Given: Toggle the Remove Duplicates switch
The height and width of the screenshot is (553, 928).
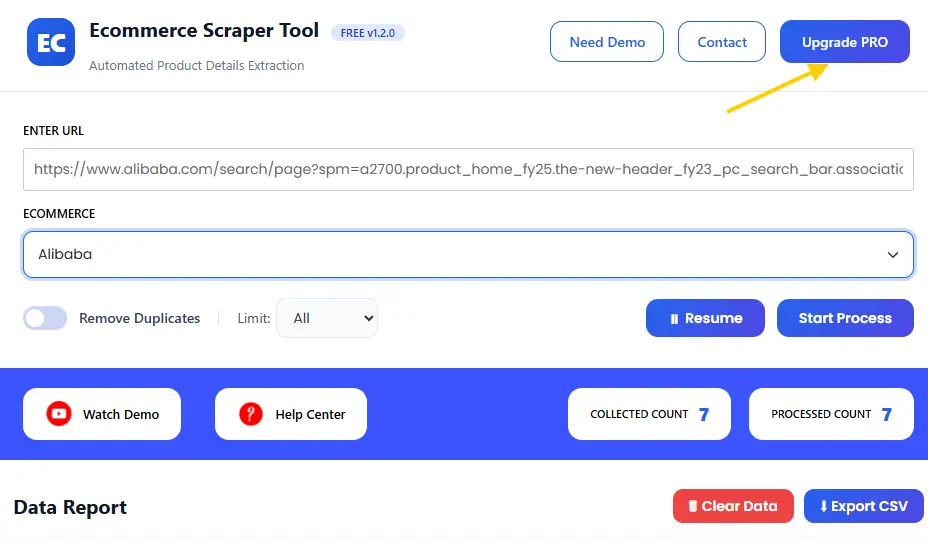Looking at the screenshot, I should [x=45, y=318].
